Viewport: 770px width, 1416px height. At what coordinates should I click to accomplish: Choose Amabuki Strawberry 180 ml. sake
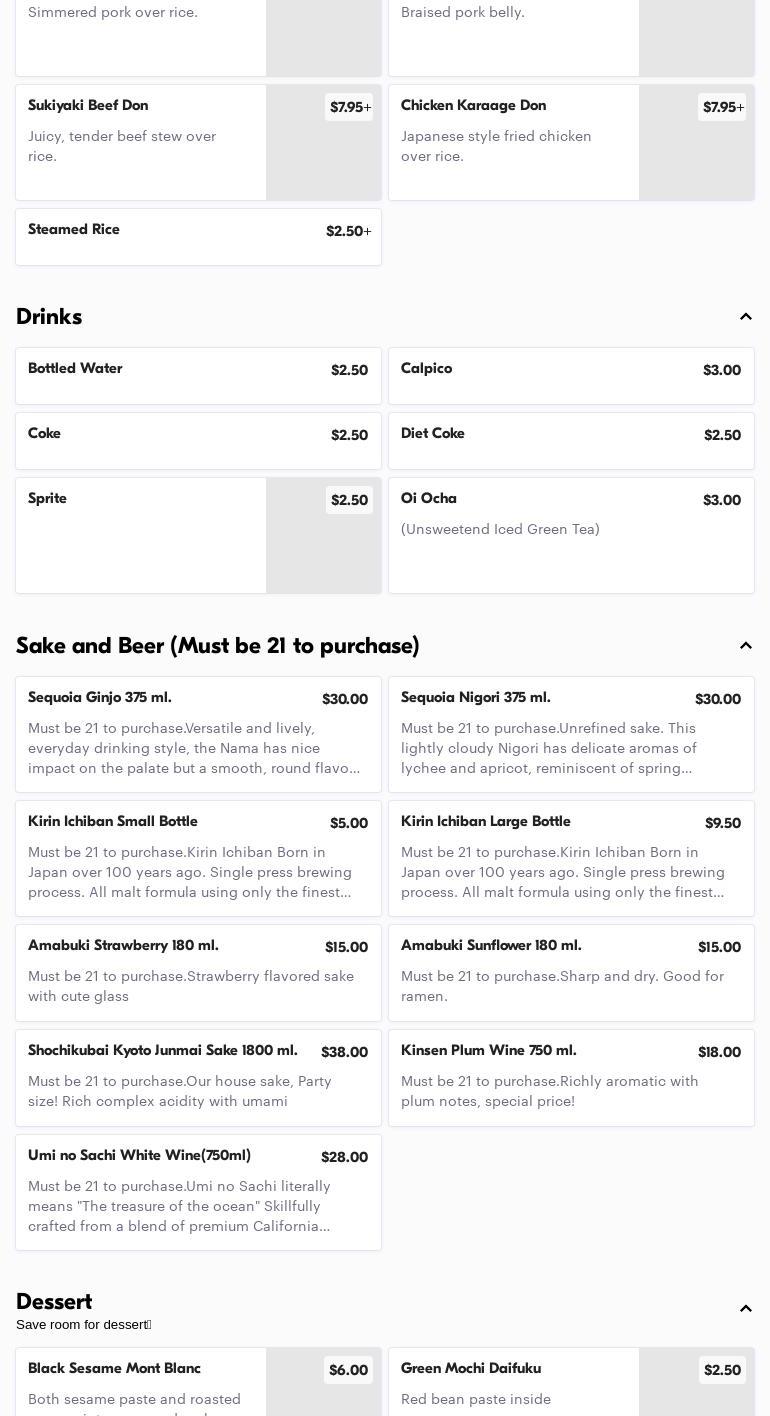coord(198,973)
